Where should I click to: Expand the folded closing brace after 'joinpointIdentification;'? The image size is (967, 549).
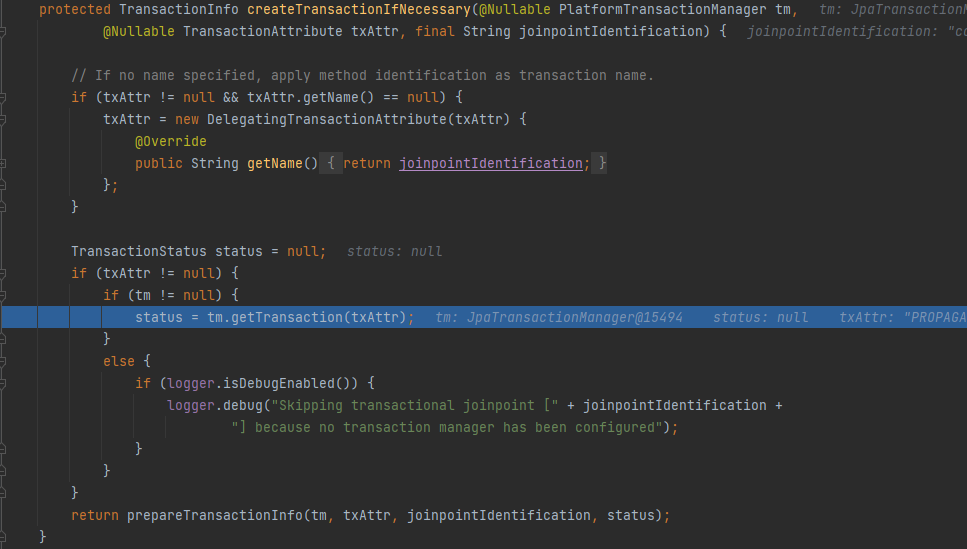[x=601, y=163]
